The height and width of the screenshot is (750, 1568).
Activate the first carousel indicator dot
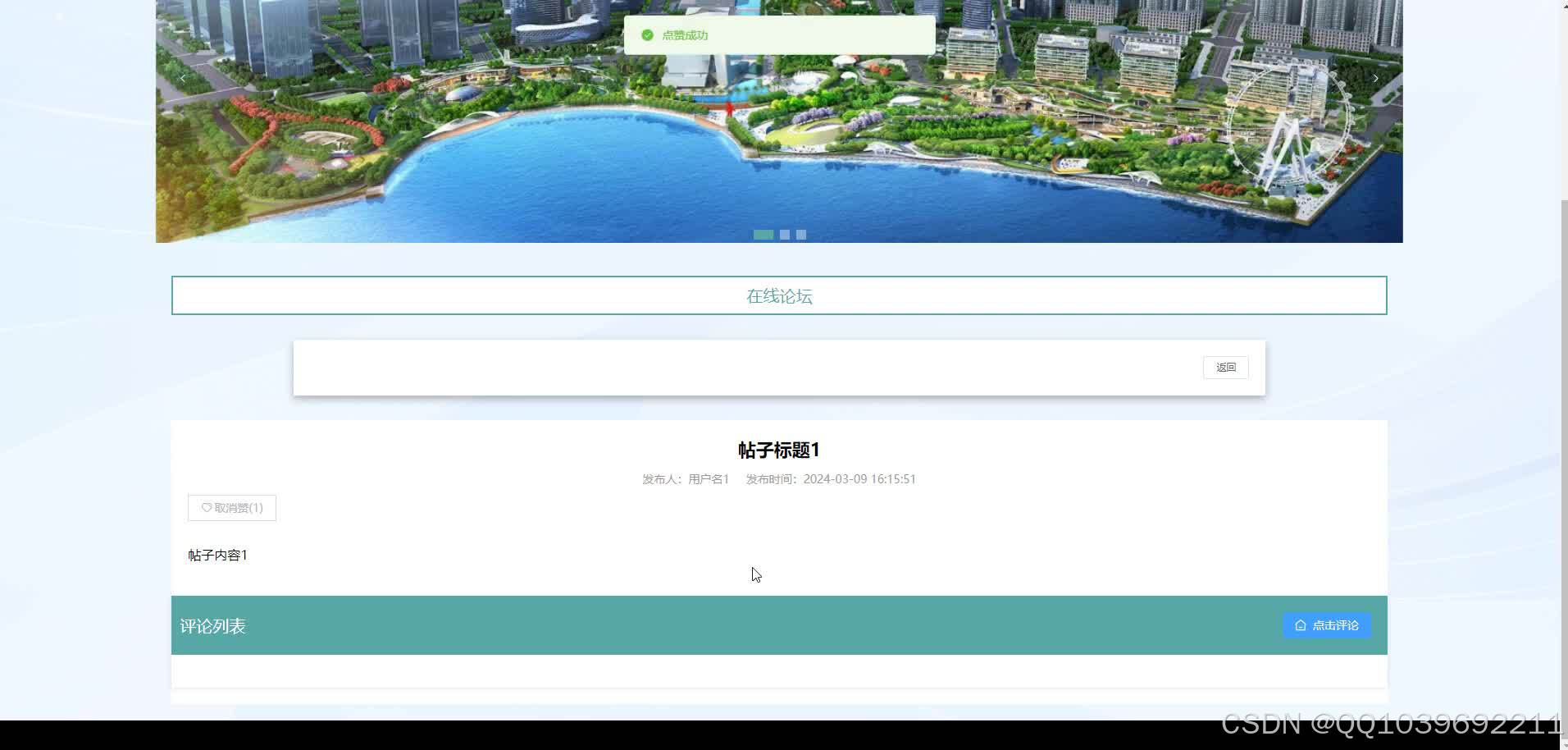point(763,234)
